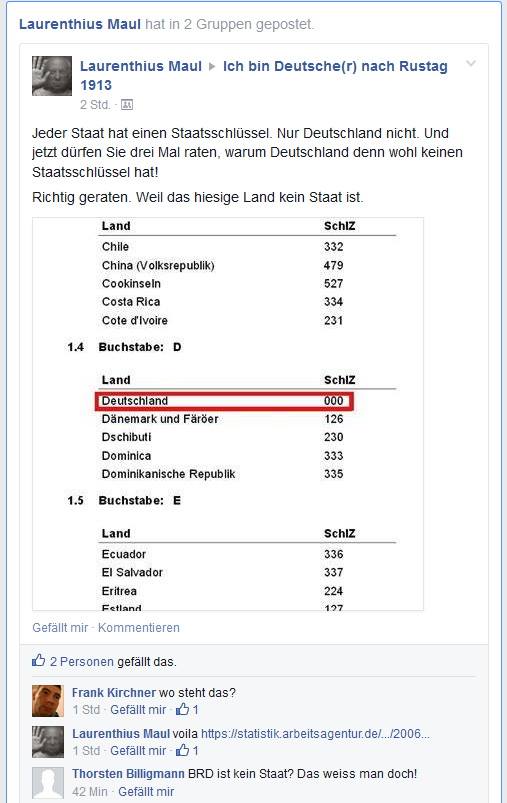Click Laurenthius Maul's post profile picture
The width and height of the screenshot is (507, 803).
click(52, 76)
